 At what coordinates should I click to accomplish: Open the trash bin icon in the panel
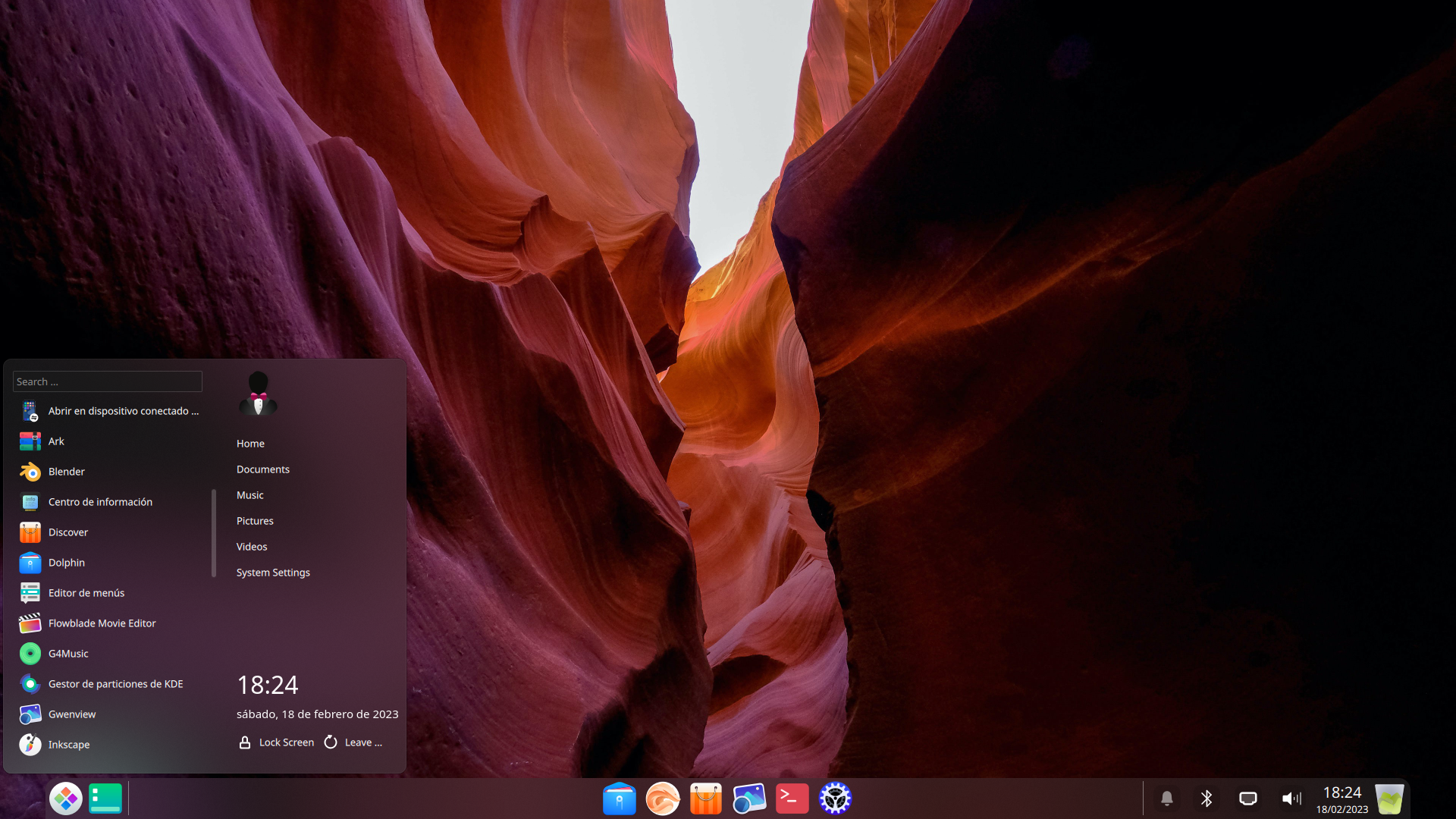point(1390,799)
